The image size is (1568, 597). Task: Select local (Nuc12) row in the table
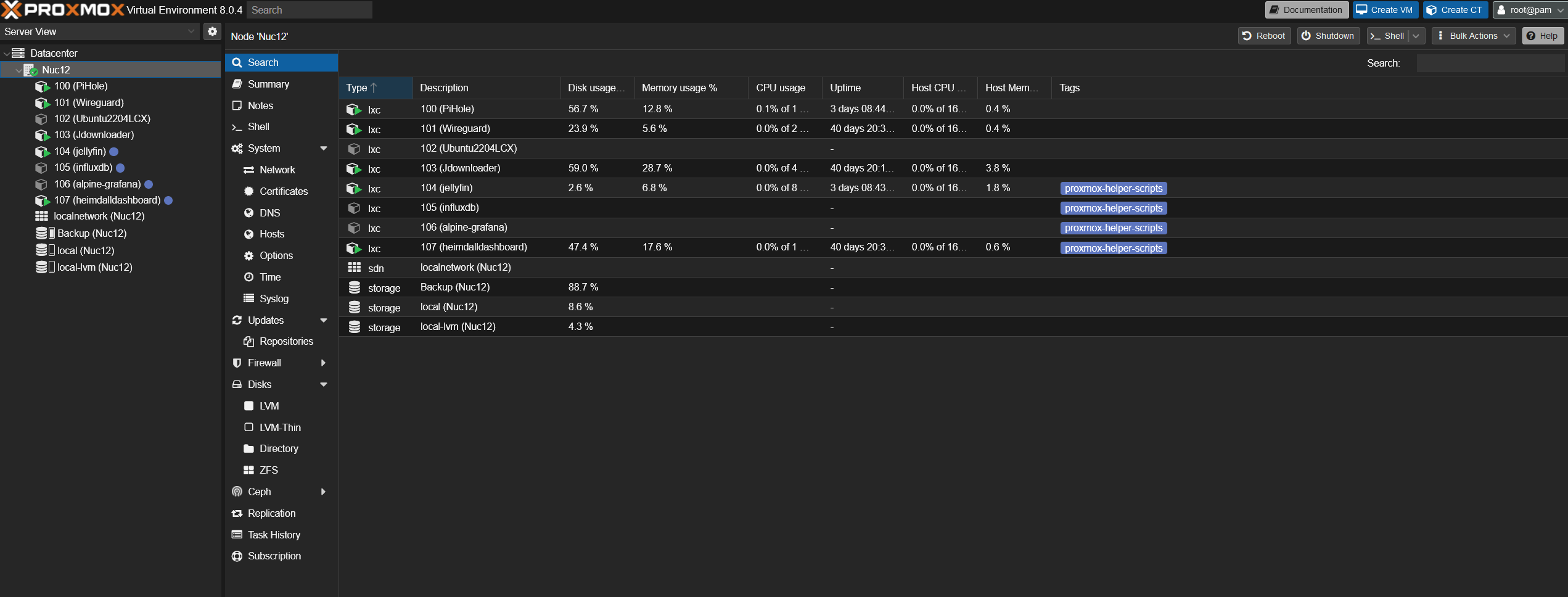click(953, 307)
